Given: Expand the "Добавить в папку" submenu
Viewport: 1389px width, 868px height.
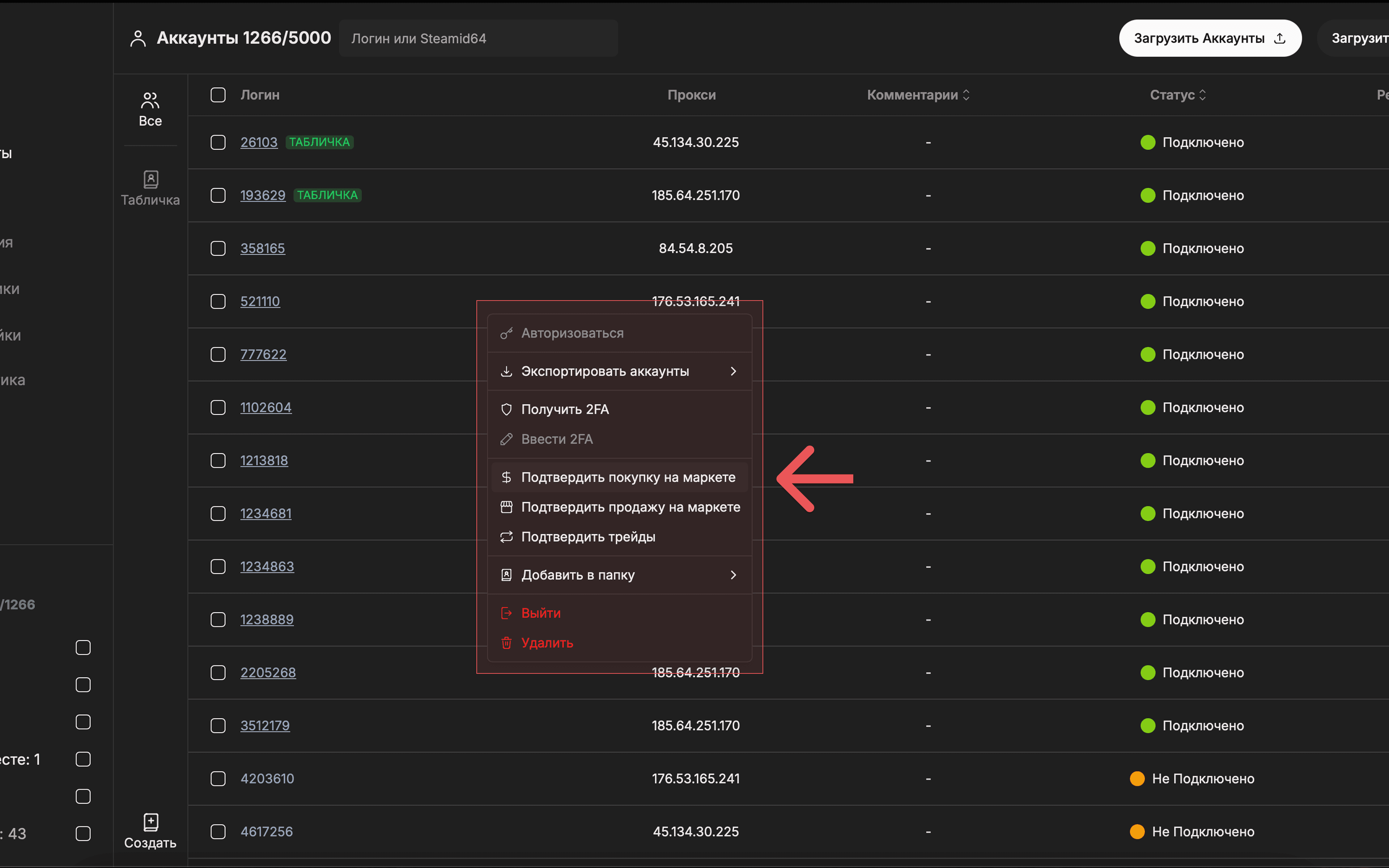Looking at the screenshot, I should tap(734, 575).
